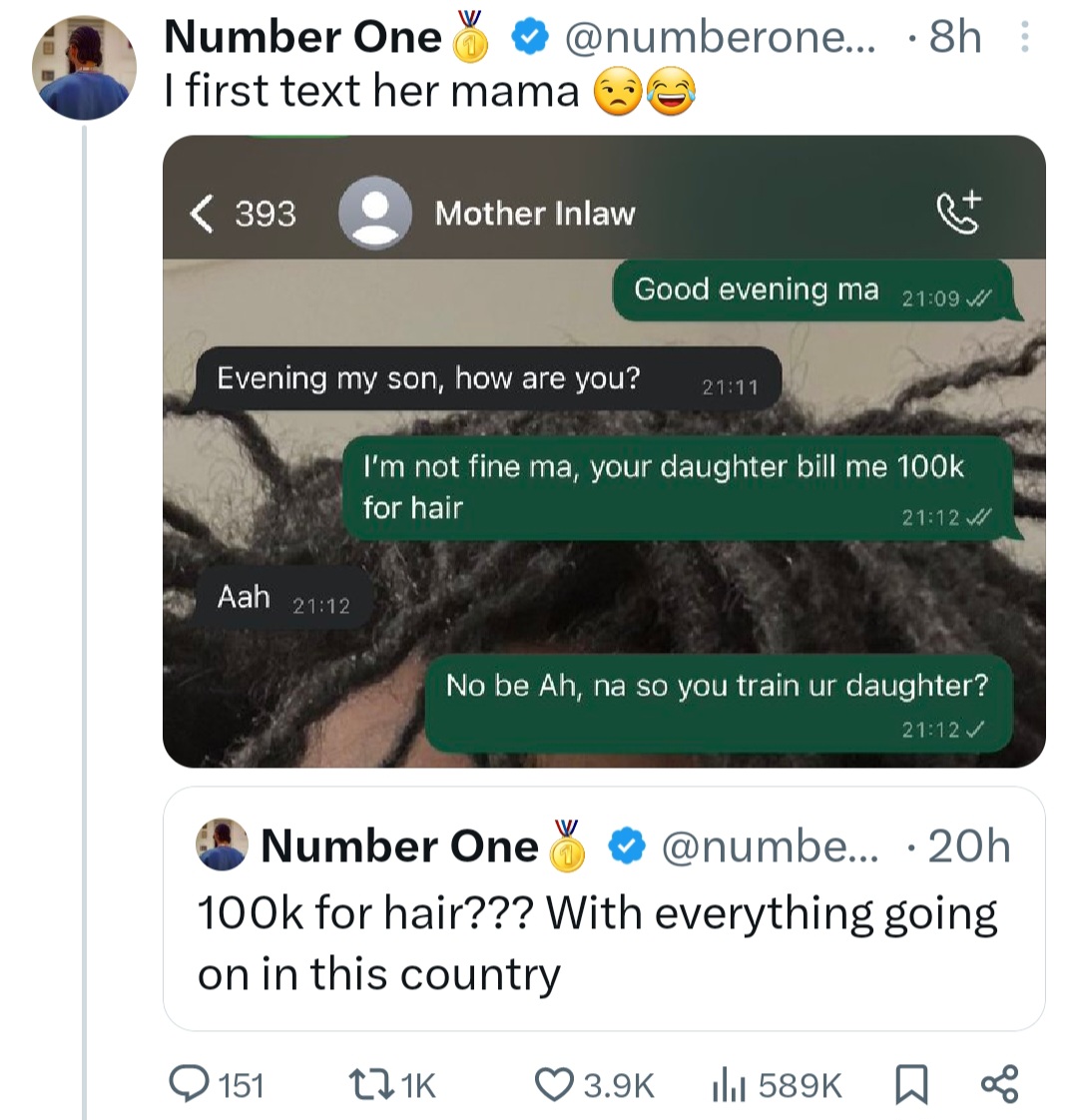1078x1120 pixels.
Task: View tweet analytics bar chart icon
Action: (729, 1084)
